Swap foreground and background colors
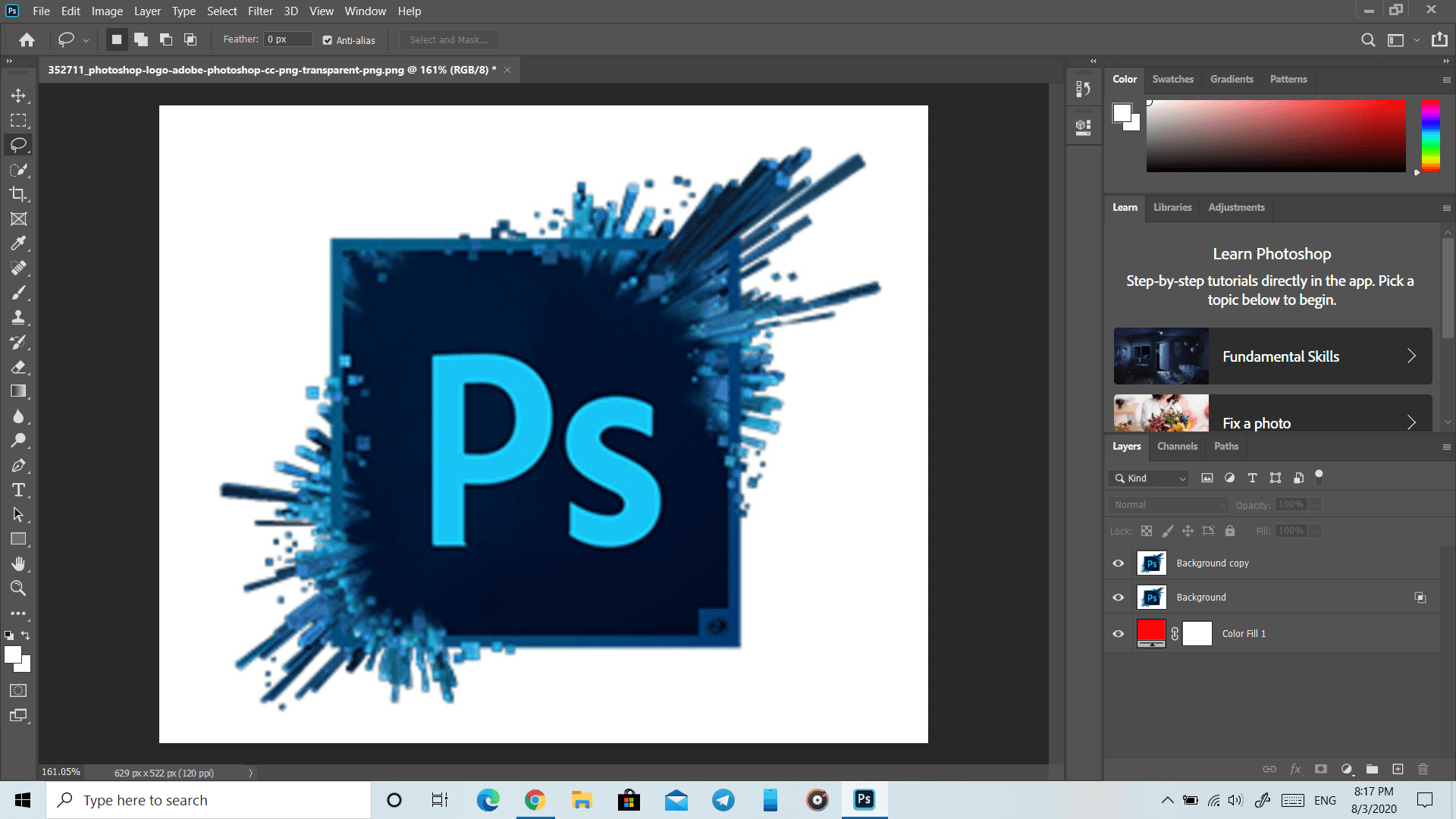1456x819 pixels. [26, 635]
